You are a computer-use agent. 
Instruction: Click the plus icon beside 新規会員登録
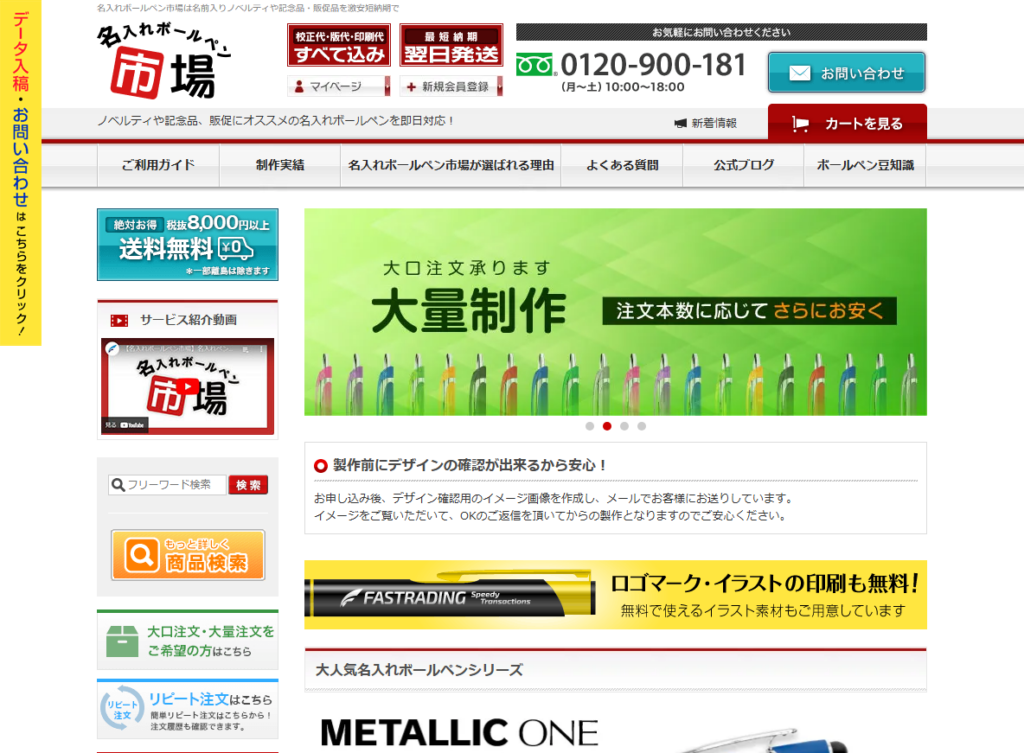[x=411, y=87]
